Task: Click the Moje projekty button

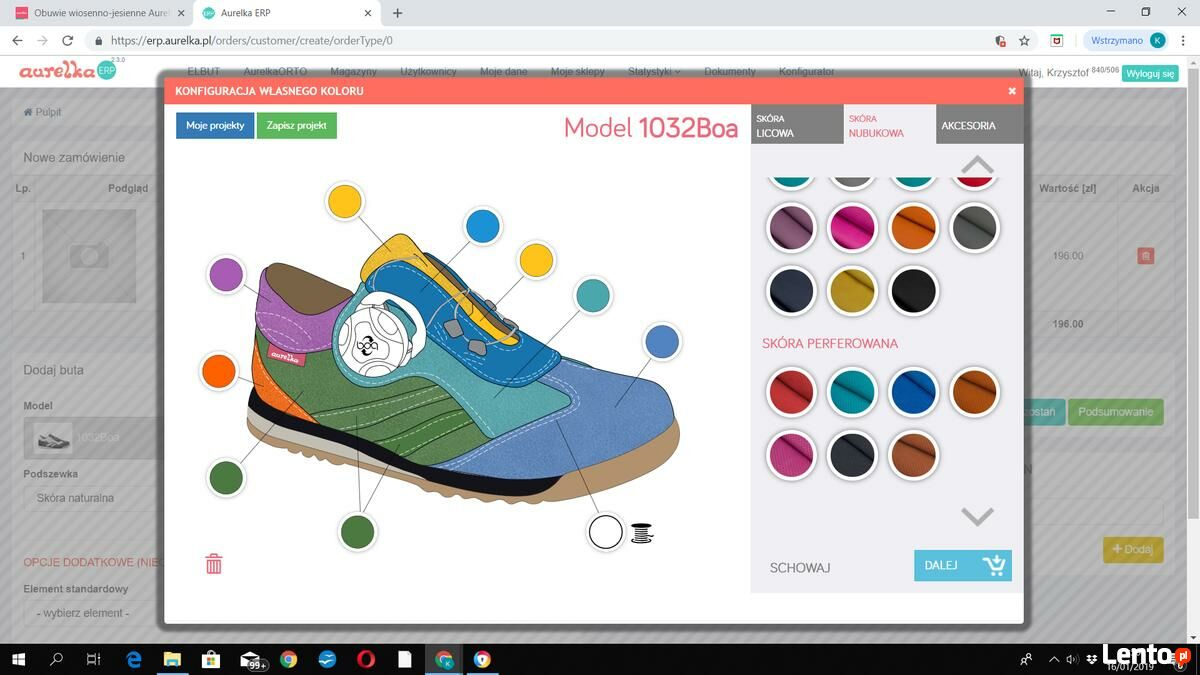Action: [x=215, y=125]
